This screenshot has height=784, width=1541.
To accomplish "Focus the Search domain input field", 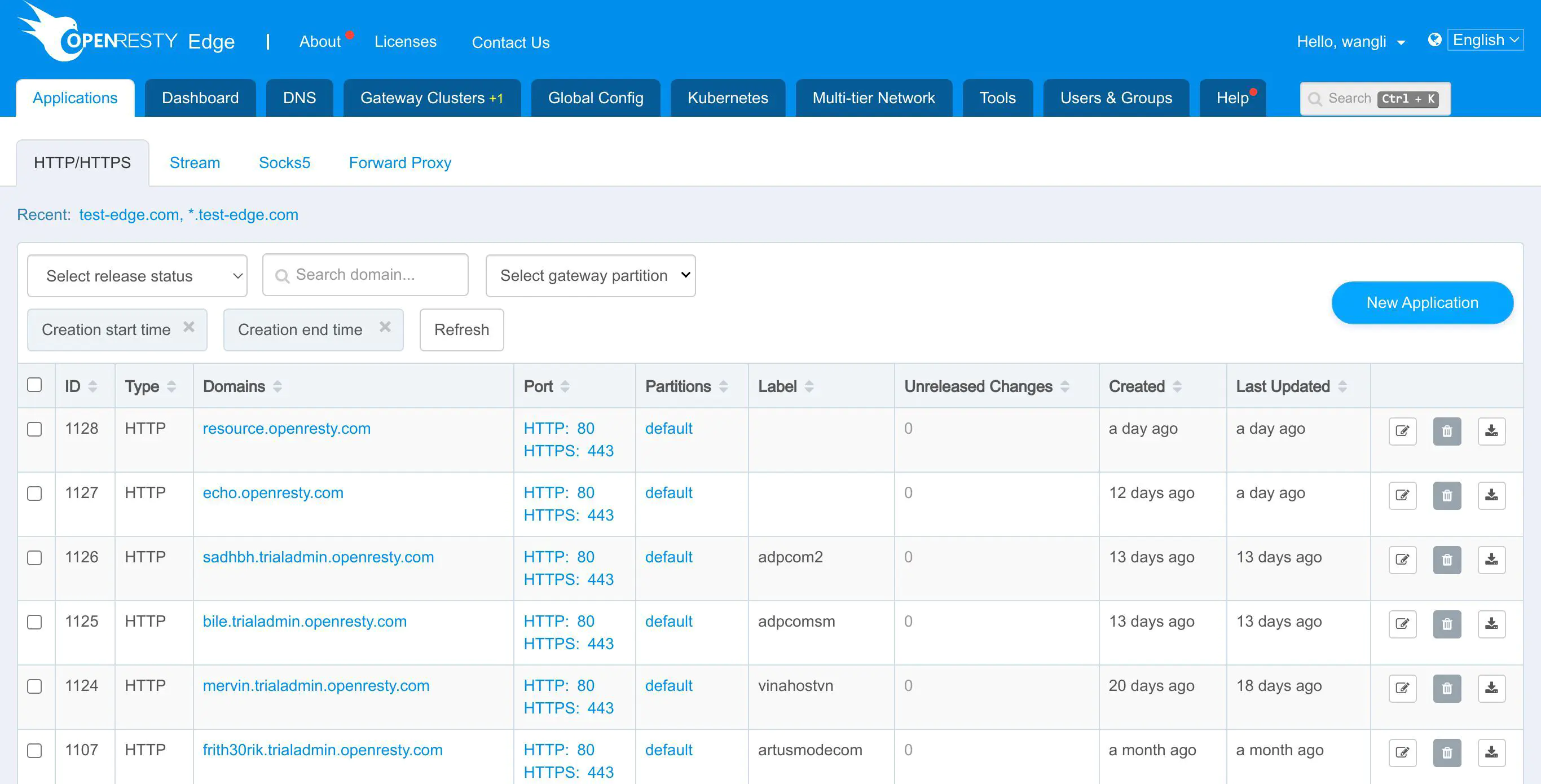I will click(366, 275).
